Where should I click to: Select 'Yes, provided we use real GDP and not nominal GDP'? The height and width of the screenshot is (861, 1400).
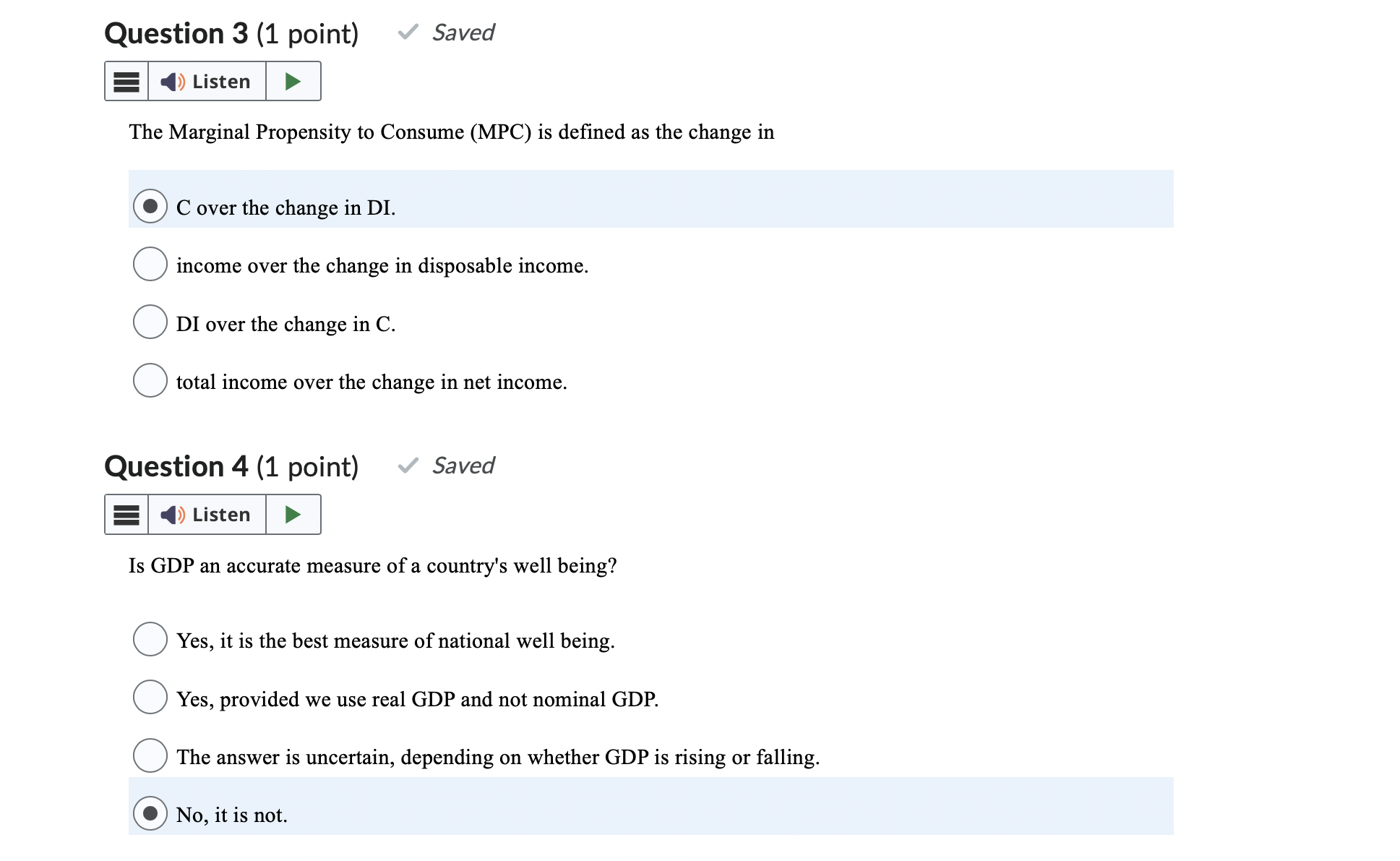[x=150, y=698]
